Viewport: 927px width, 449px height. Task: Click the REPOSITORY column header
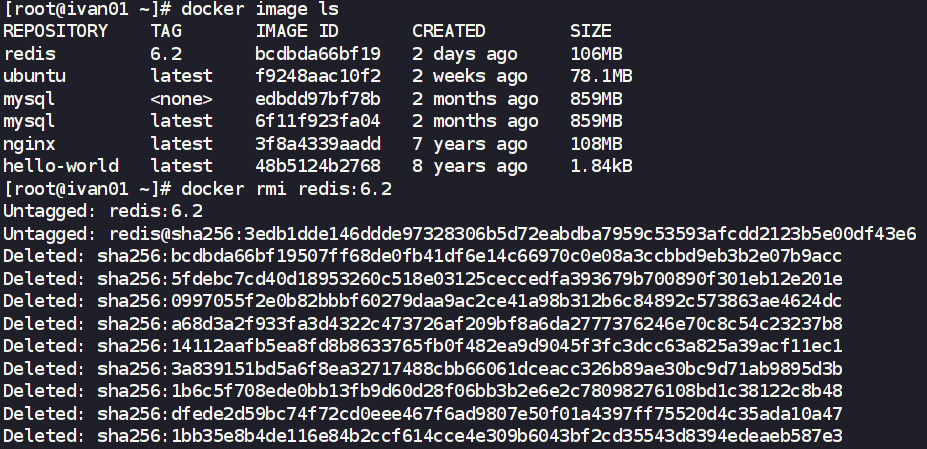pos(56,31)
